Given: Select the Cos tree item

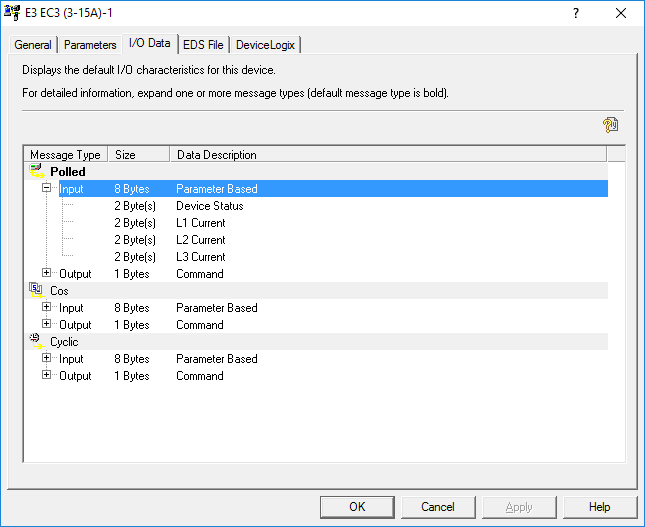Looking at the screenshot, I should (59, 291).
